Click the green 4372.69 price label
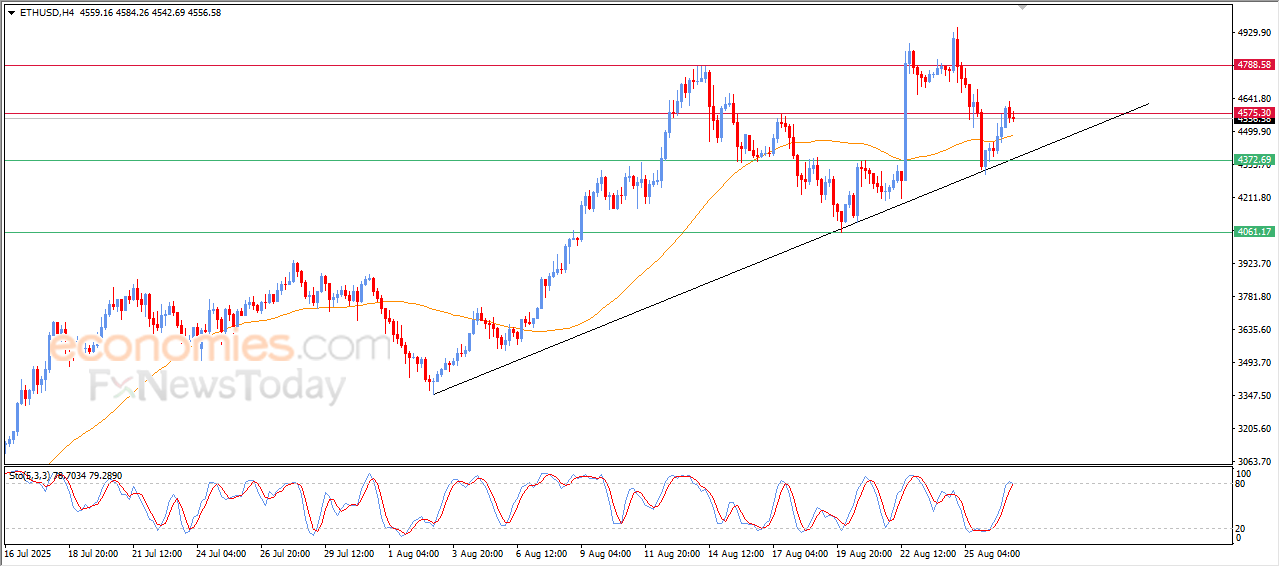Image resolution: width=1280 pixels, height=567 pixels. pos(1254,160)
